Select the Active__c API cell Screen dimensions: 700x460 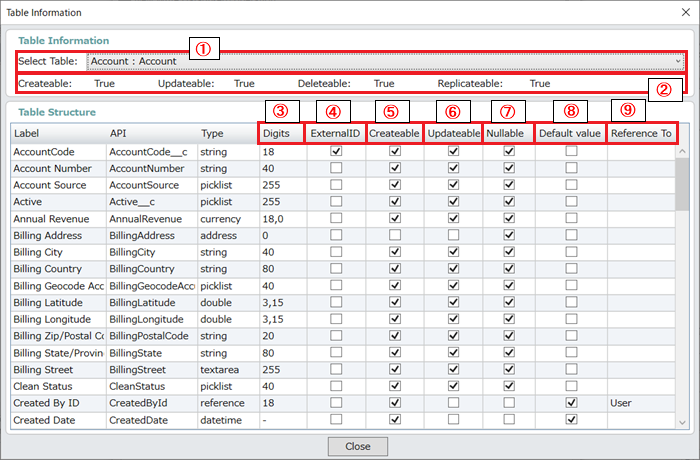[x=152, y=202]
